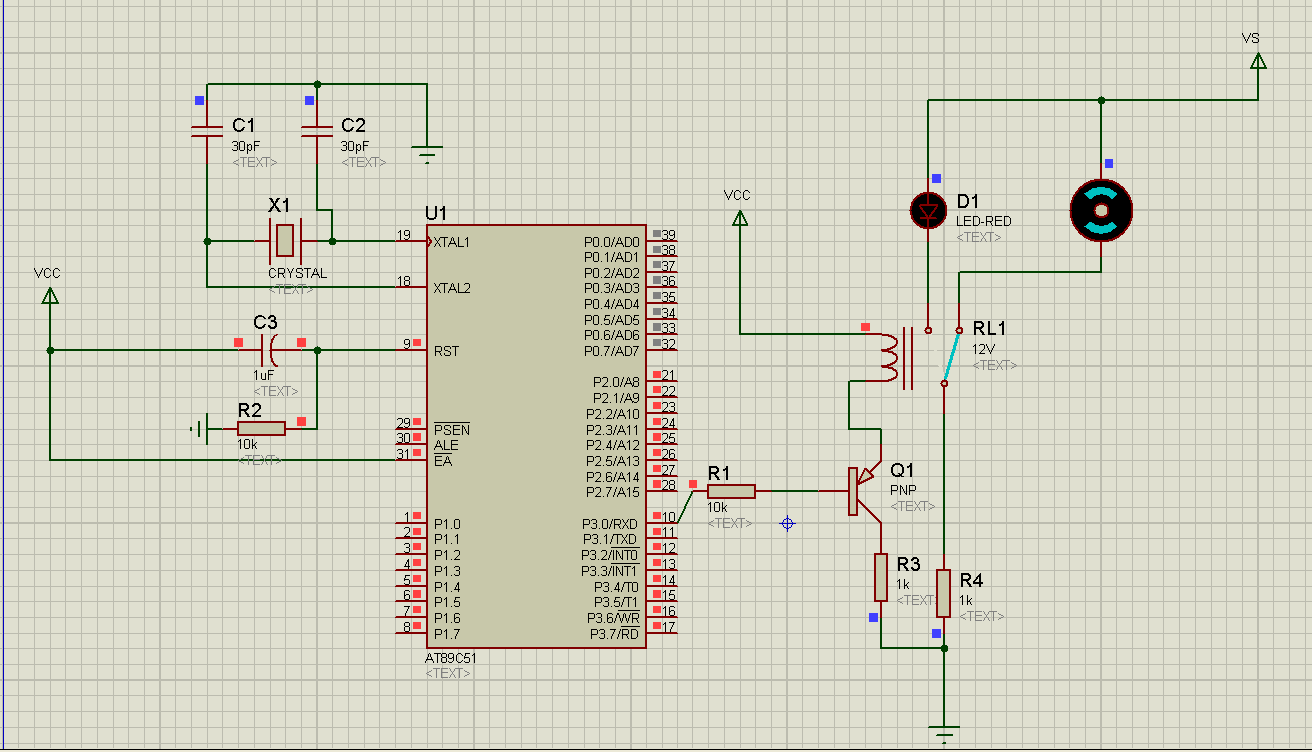
Task: Click capacitor C1 symbol
Action: [x=207, y=130]
